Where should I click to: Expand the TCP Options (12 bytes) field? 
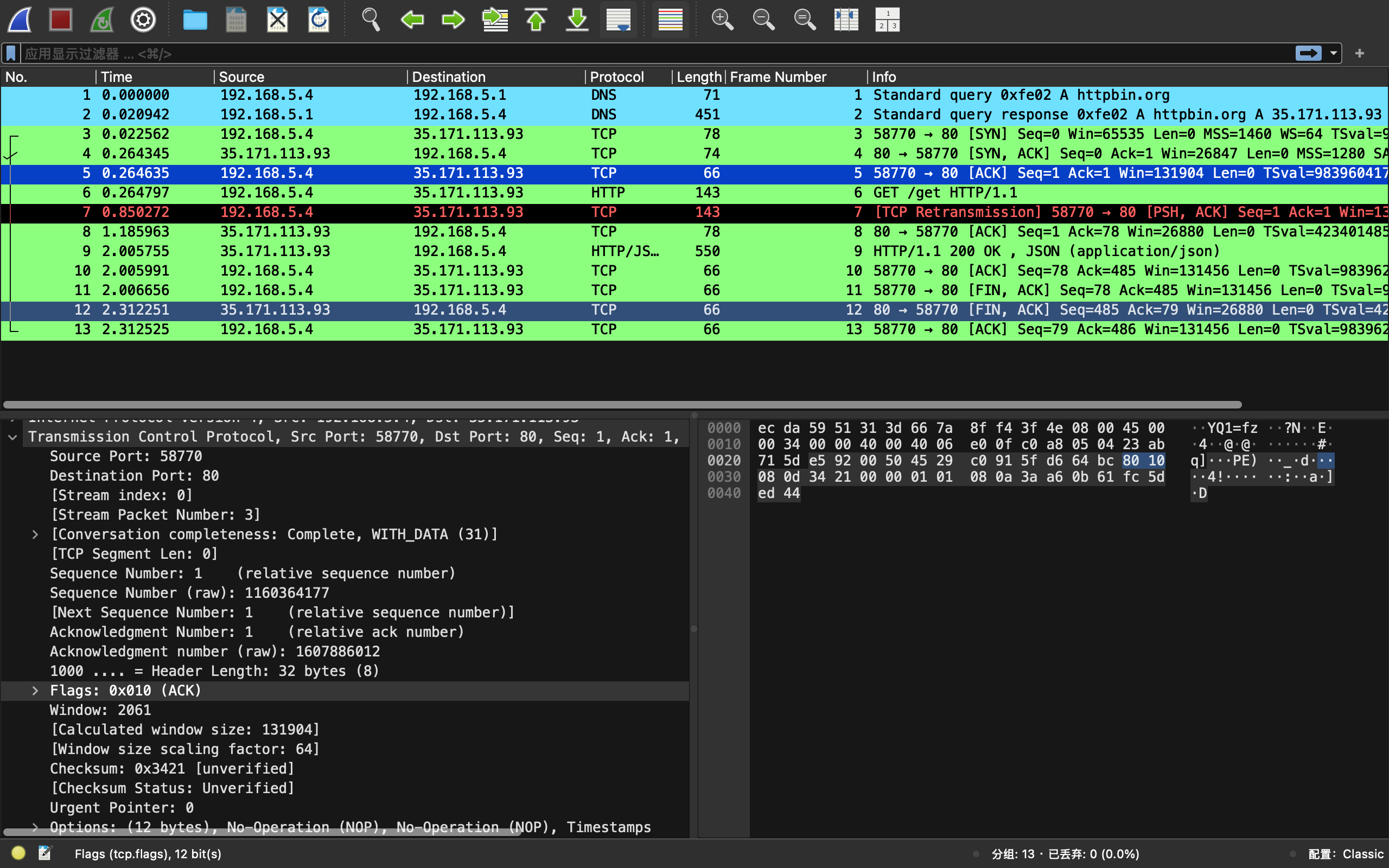[35, 827]
